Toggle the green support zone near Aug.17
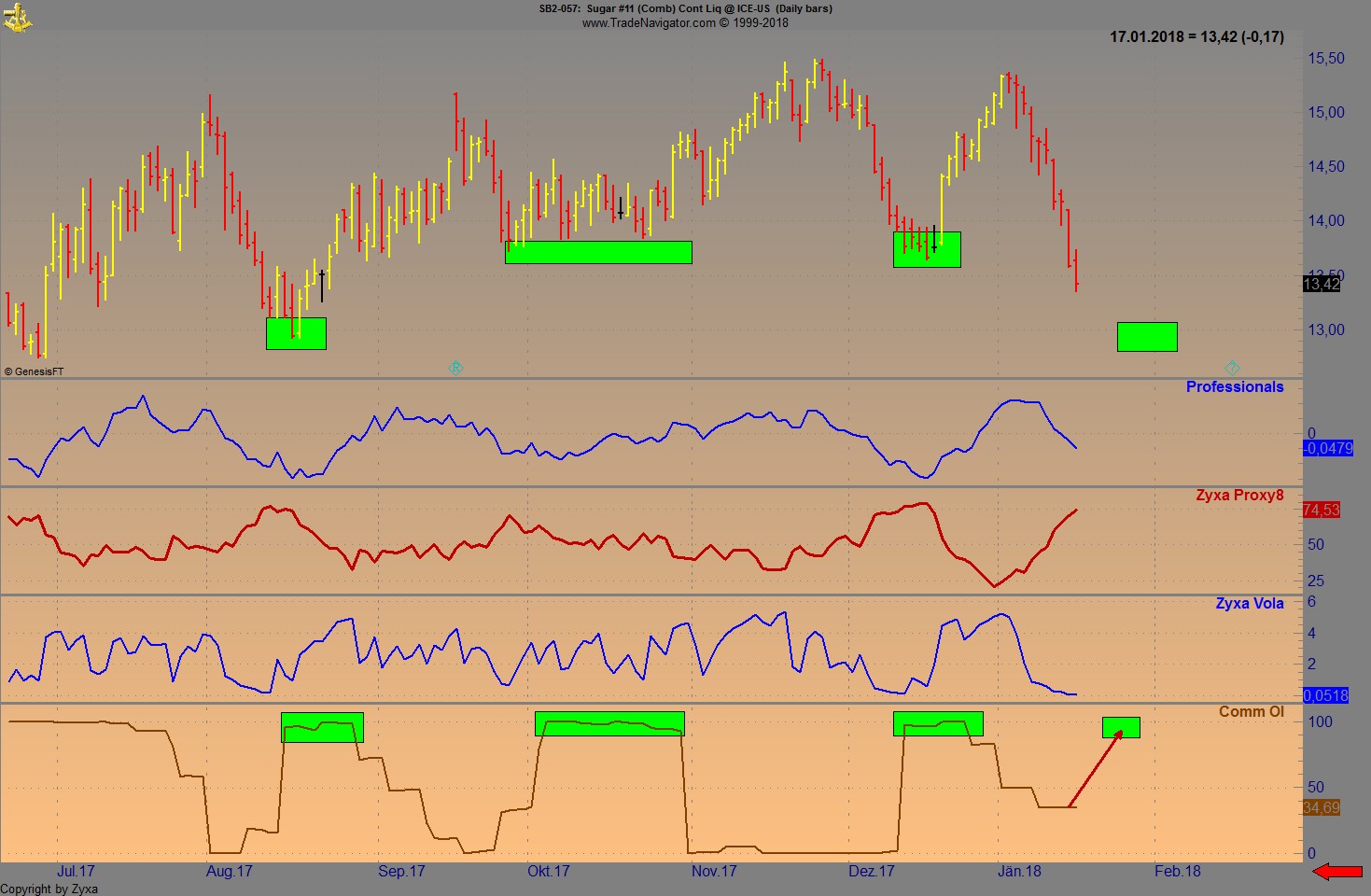1371x896 pixels. [x=296, y=334]
